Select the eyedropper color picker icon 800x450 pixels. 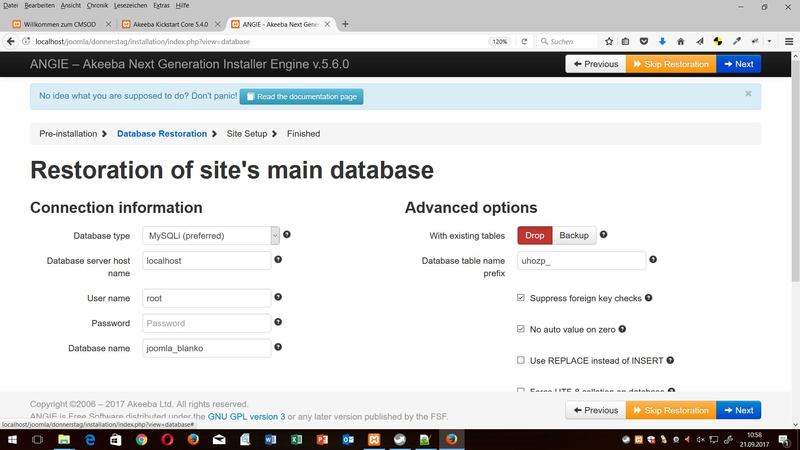tap(737, 41)
